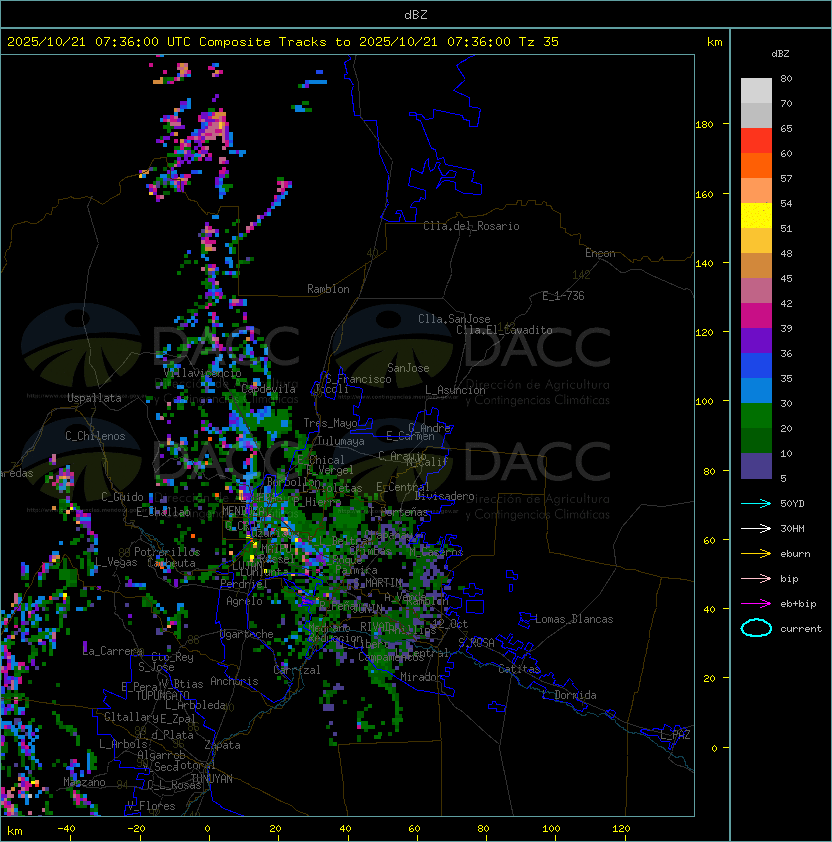832x842 pixels.
Task: Select the 'Catitas' map label
Action: pos(519,669)
